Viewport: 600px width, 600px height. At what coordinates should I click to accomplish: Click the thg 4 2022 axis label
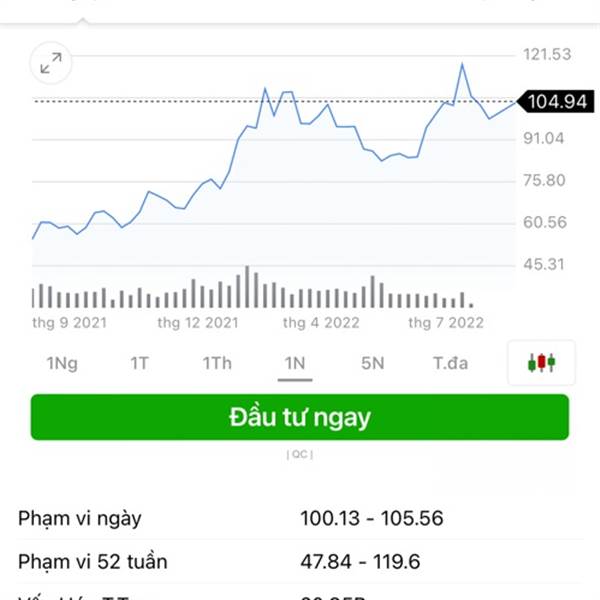321,323
